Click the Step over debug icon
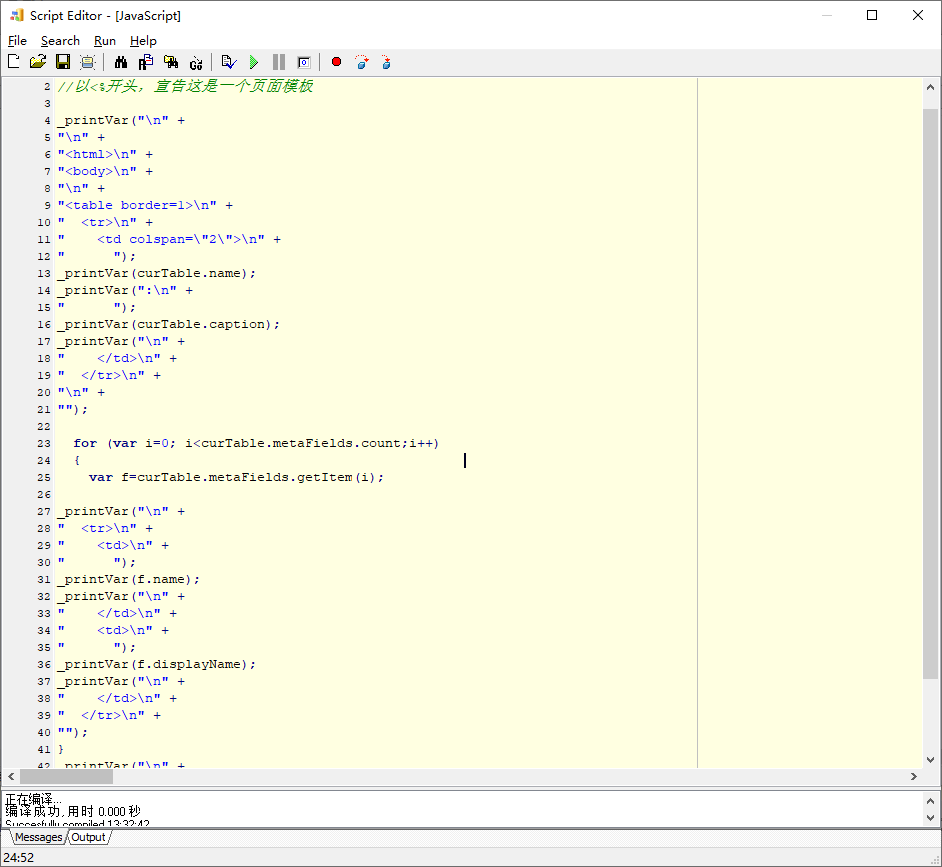 [x=362, y=62]
